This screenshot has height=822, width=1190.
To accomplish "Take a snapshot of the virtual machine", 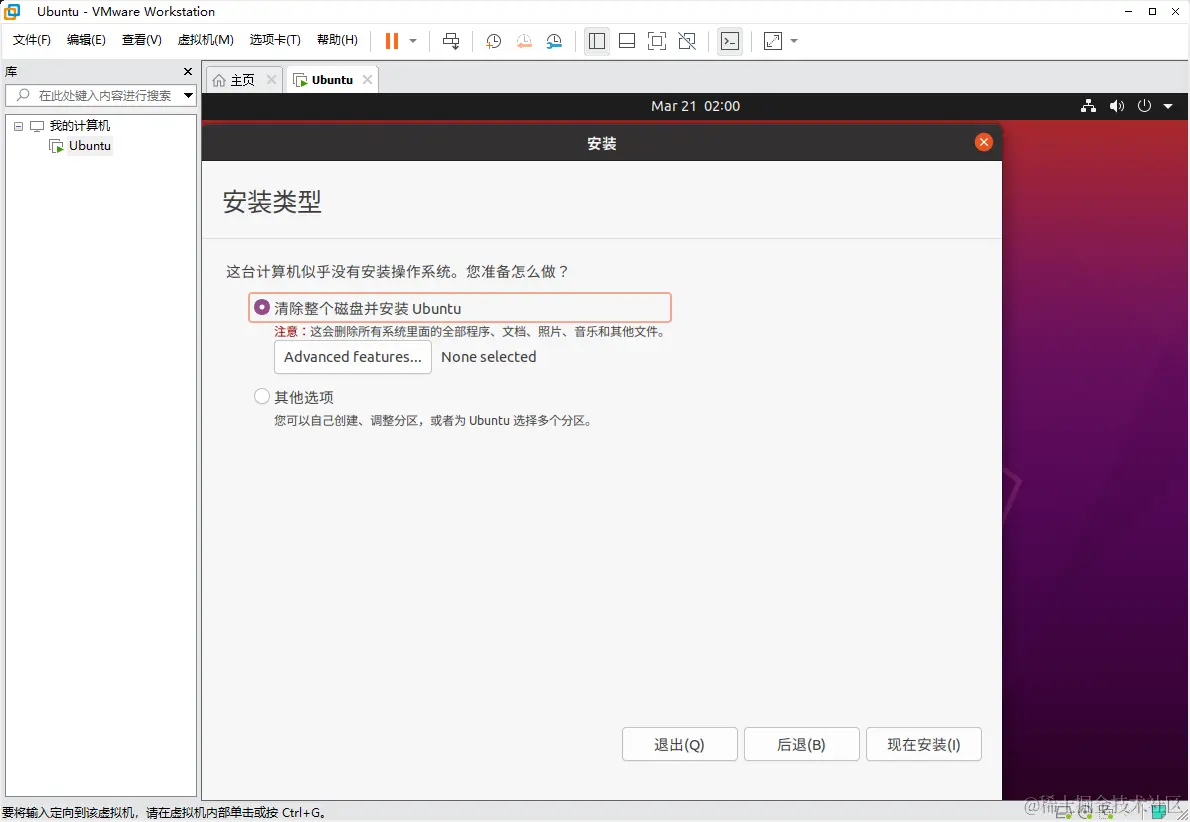I will pyautogui.click(x=493, y=41).
